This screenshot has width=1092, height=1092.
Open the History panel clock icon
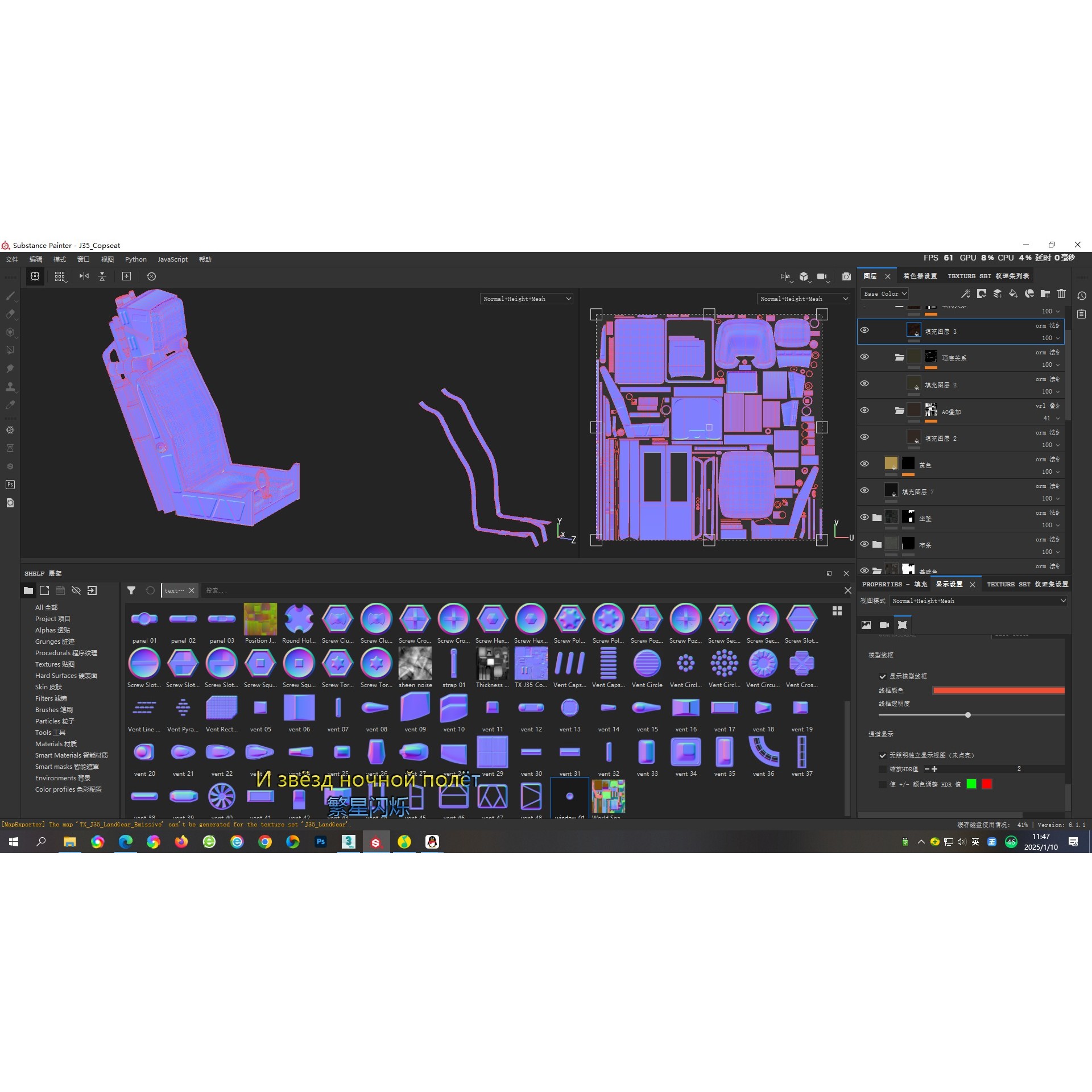coord(1081,296)
